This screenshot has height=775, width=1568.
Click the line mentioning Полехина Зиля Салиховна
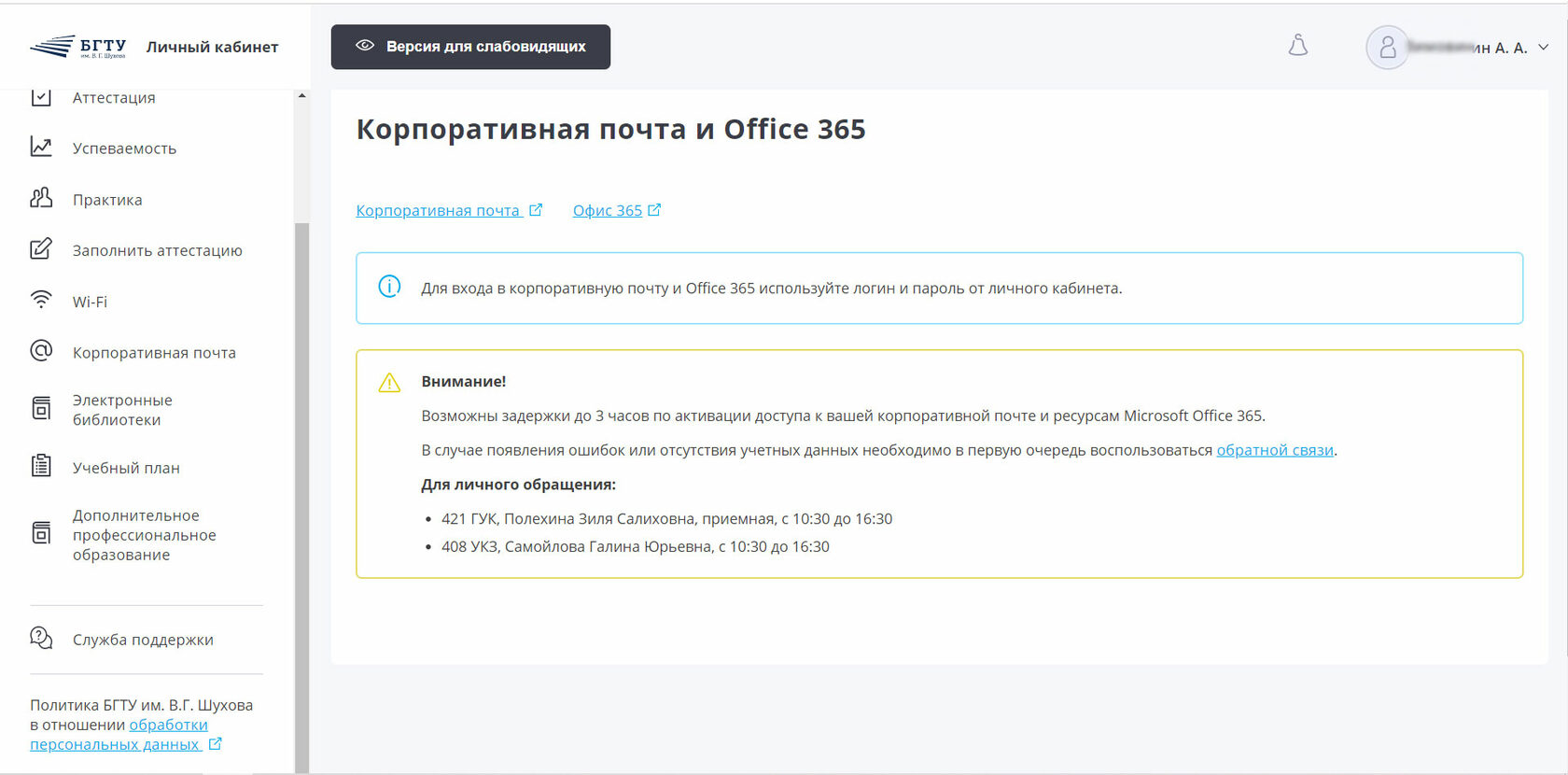pos(666,519)
